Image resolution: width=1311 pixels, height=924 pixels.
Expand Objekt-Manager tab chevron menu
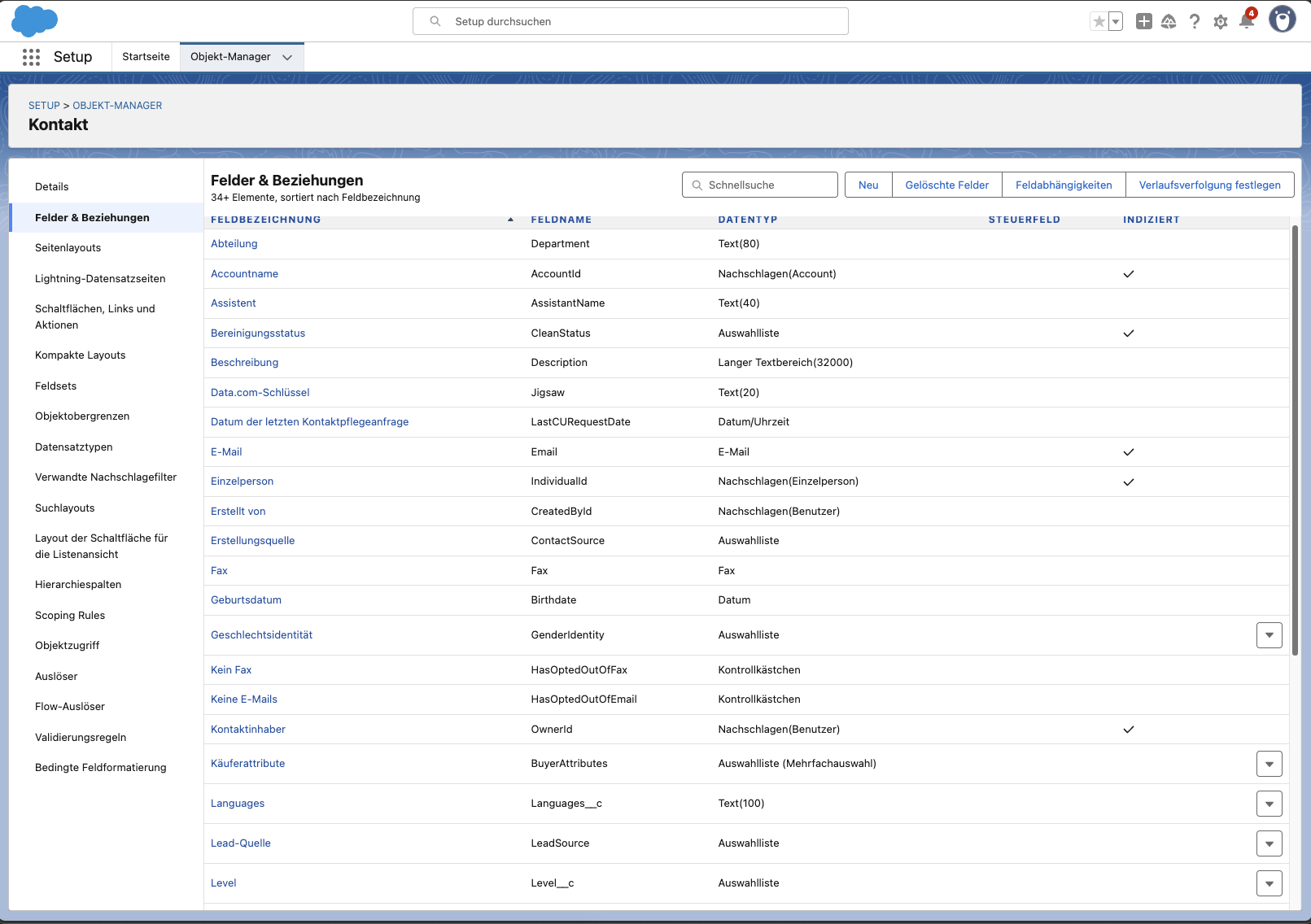[x=287, y=57]
